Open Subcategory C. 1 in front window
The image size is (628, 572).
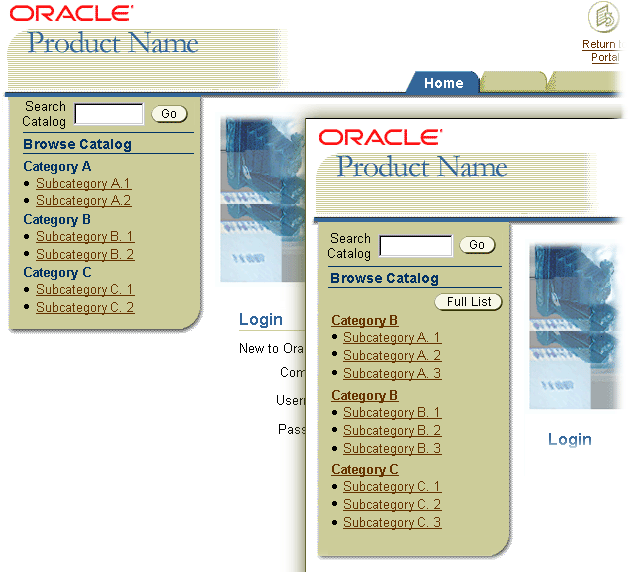point(392,486)
